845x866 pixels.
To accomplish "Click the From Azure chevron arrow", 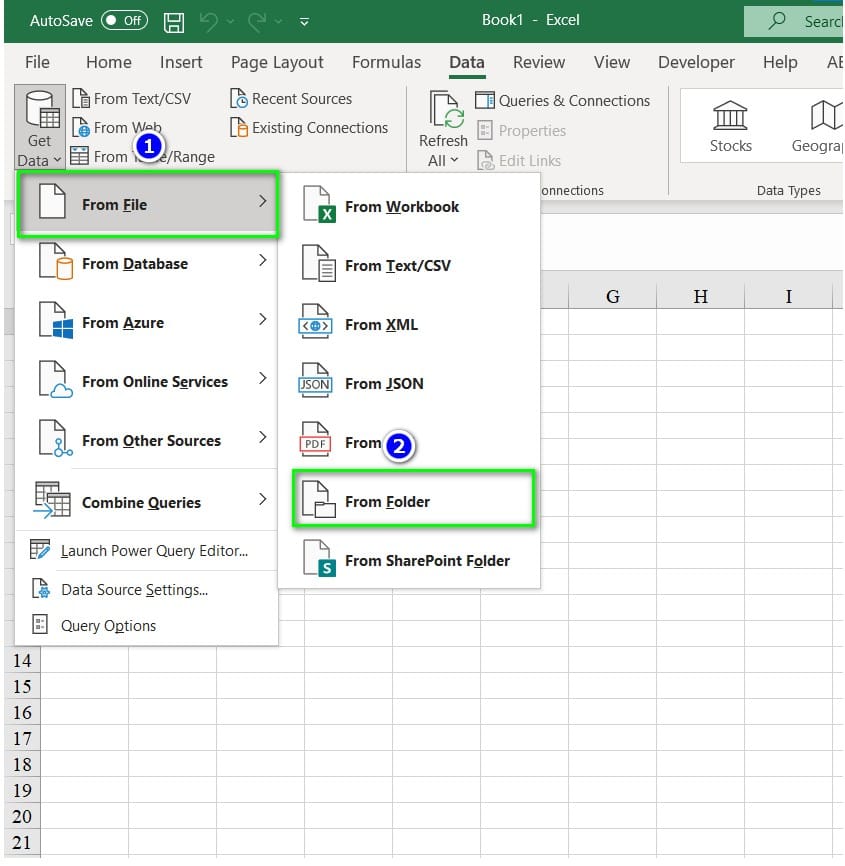I will [263, 319].
